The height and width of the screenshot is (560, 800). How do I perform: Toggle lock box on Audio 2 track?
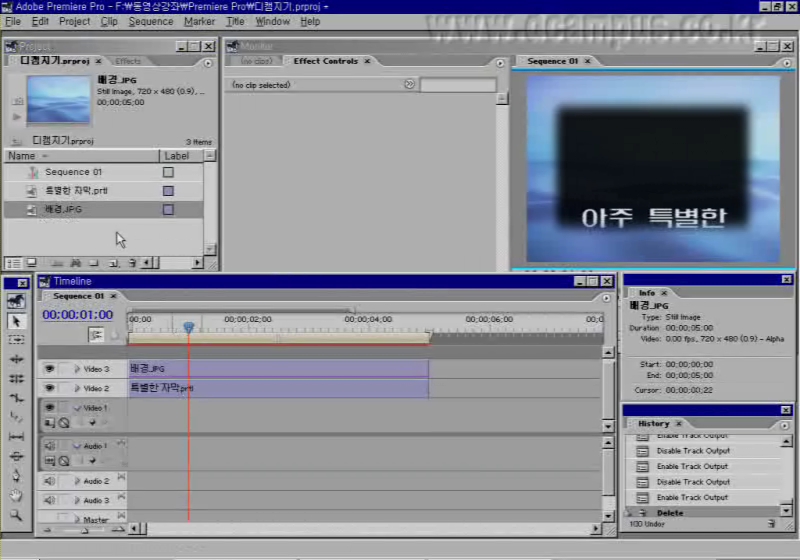point(64,481)
